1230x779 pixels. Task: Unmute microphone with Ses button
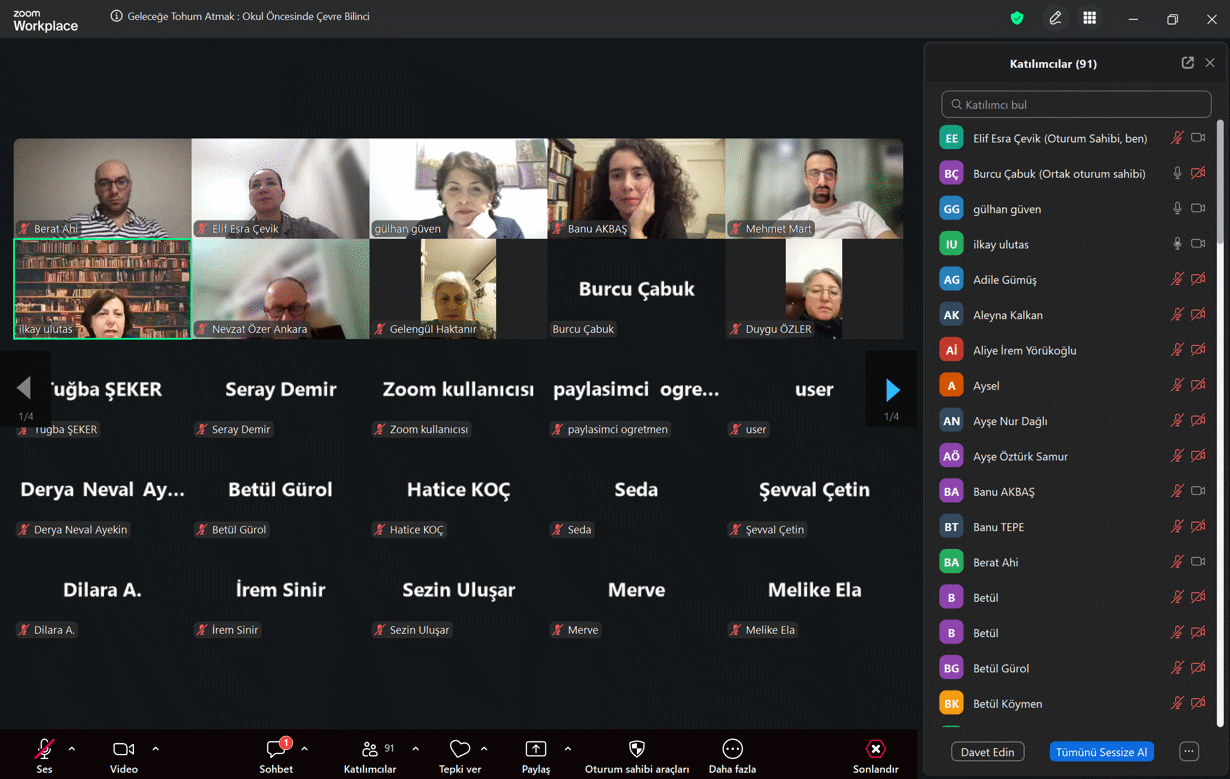pyautogui.click(x=44, y=749)
